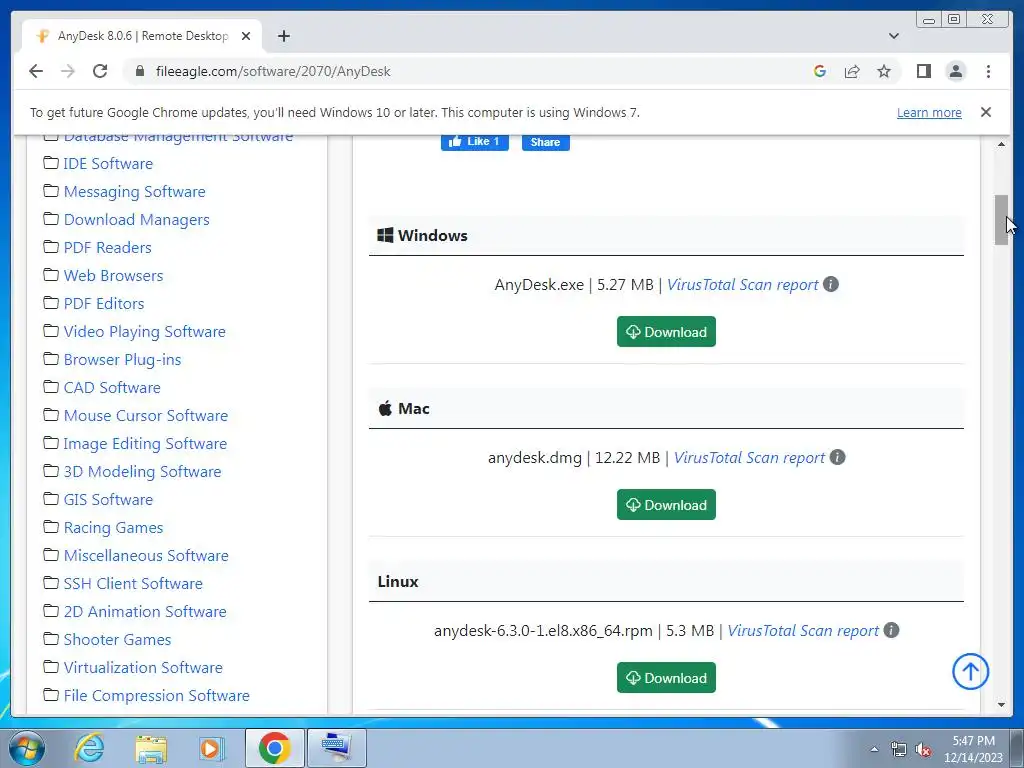The width and height of the screenshot is (1024, 768).
Task: Click the page scrollbar up arrow
Action: [x=1001, y=144]
